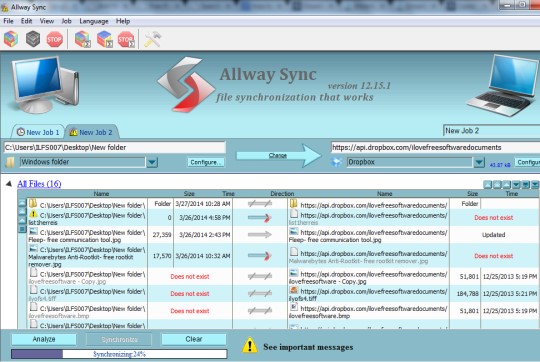
Task: Click the Synchronizing 24% progress bar
Action: 119,354
